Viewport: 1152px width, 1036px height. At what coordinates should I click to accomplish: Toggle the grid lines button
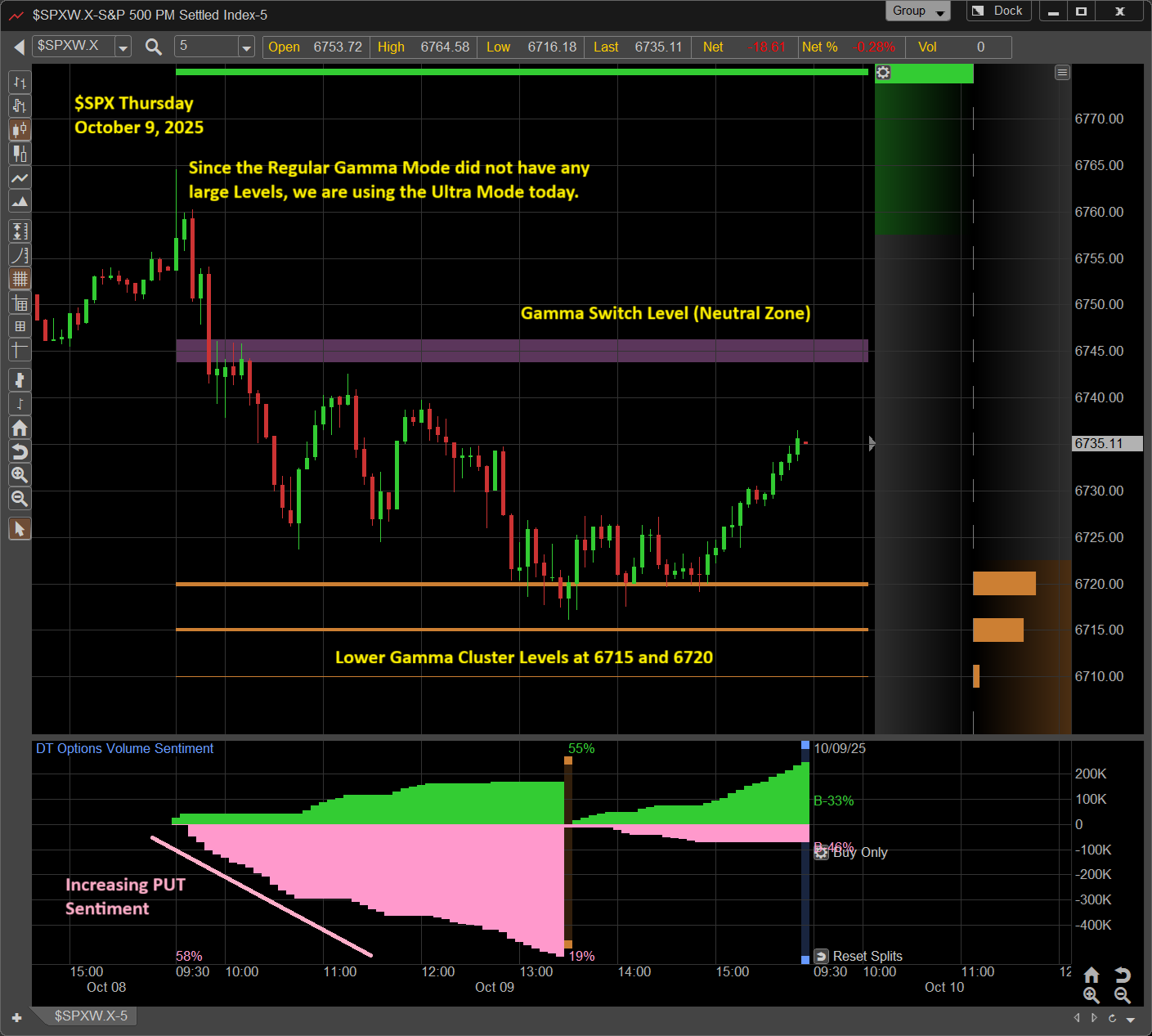(x=20, y=279)
